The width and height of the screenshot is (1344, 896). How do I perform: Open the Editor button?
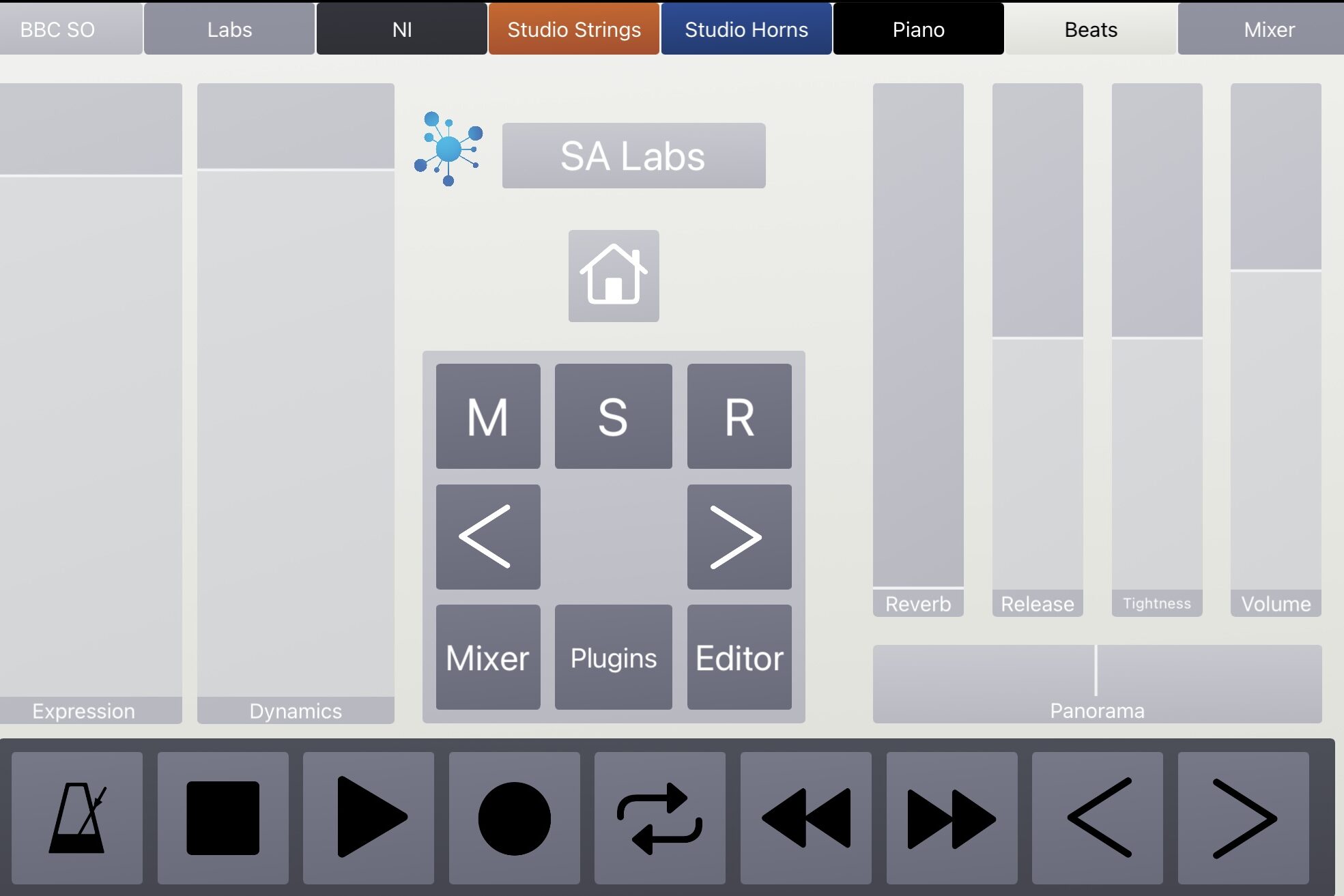(x=739, y=657)
